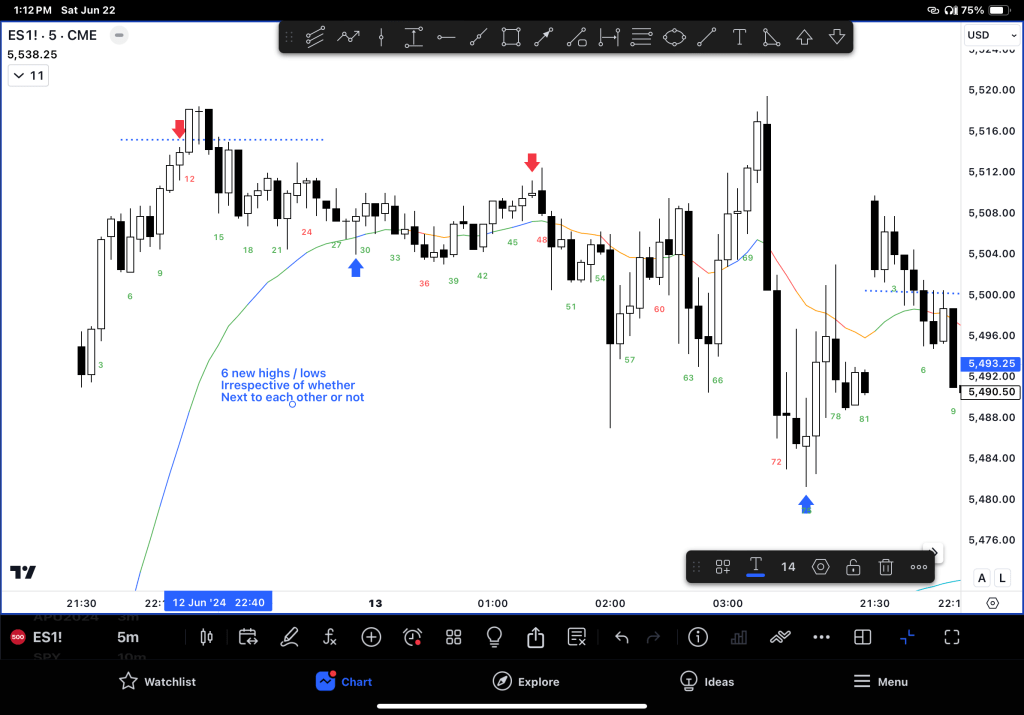This screenshot has height=715, width=1024.
Task: Expand the 11 indicators legend dropdown
Action: (x=27, y=76)
